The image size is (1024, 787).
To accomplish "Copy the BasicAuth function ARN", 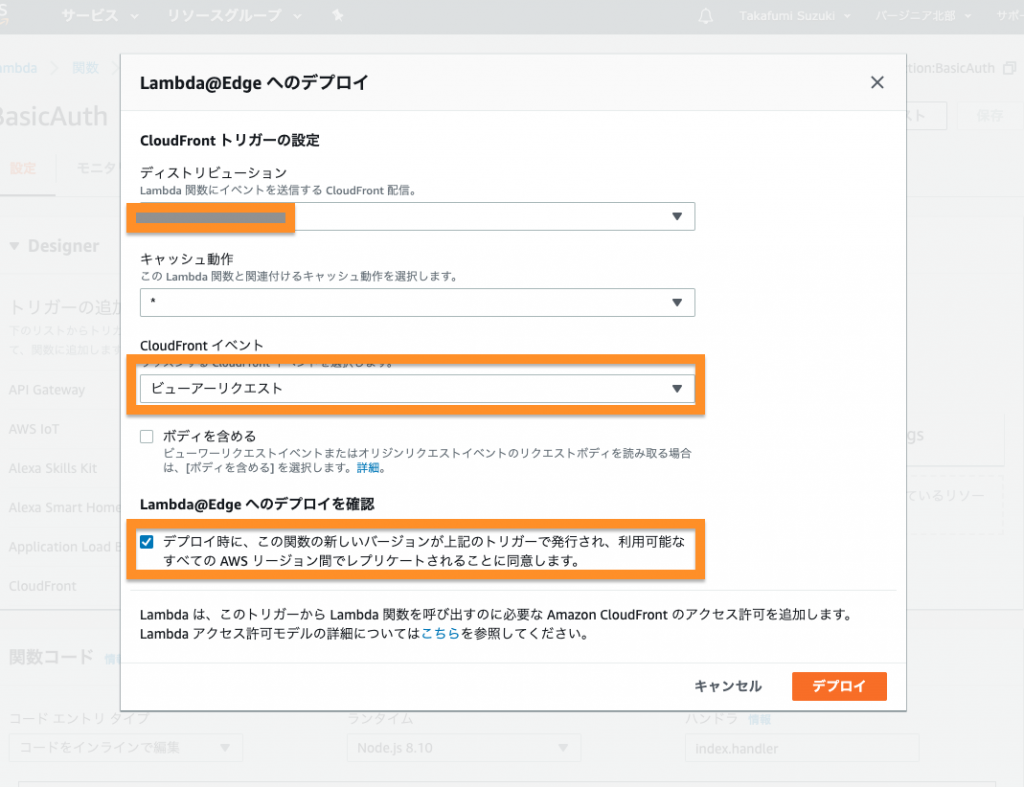I will pos(1010,68).
